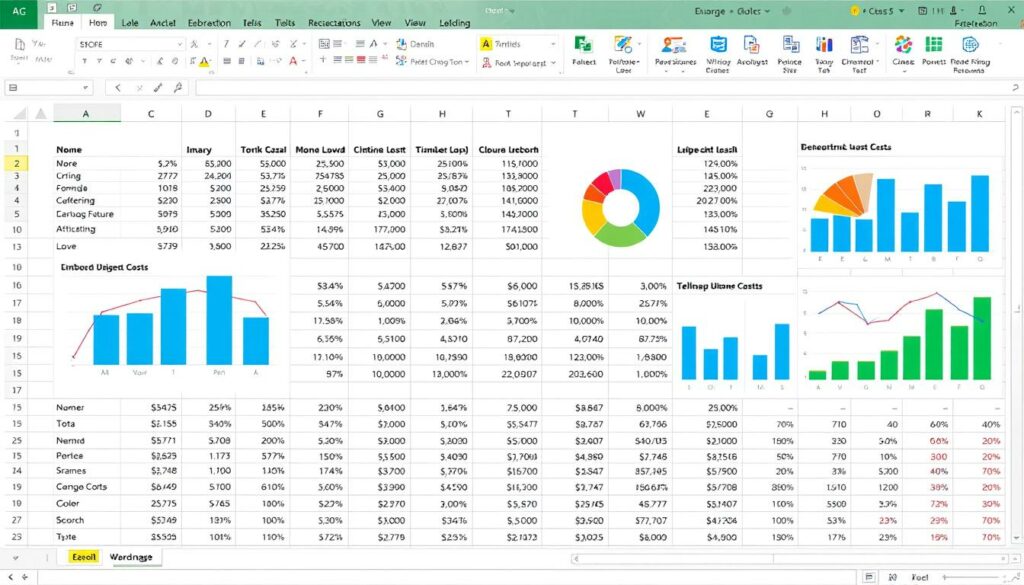Click the Reae Fiting globe icon
The width and height of the screenshot is (1024, 585).
[970, 44]
